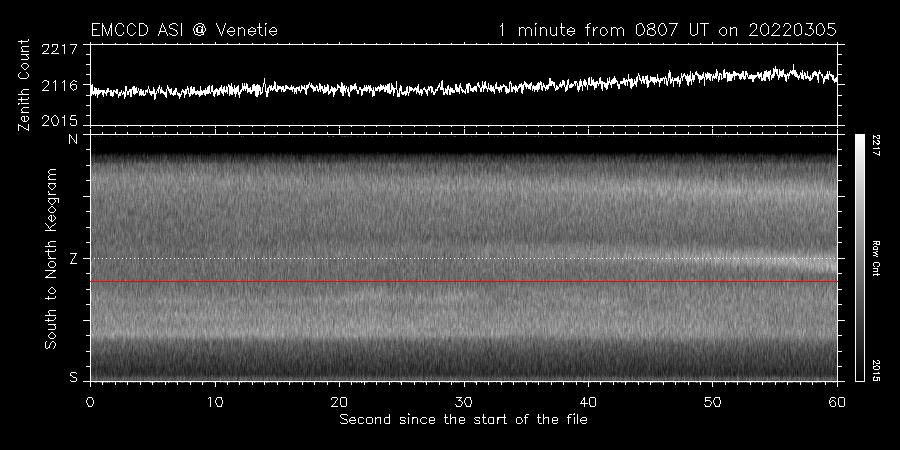The width and height of the screenshot is (900, 450).
Task: Click the 'Zenith Count' axis label
Action: coord(24,85)
